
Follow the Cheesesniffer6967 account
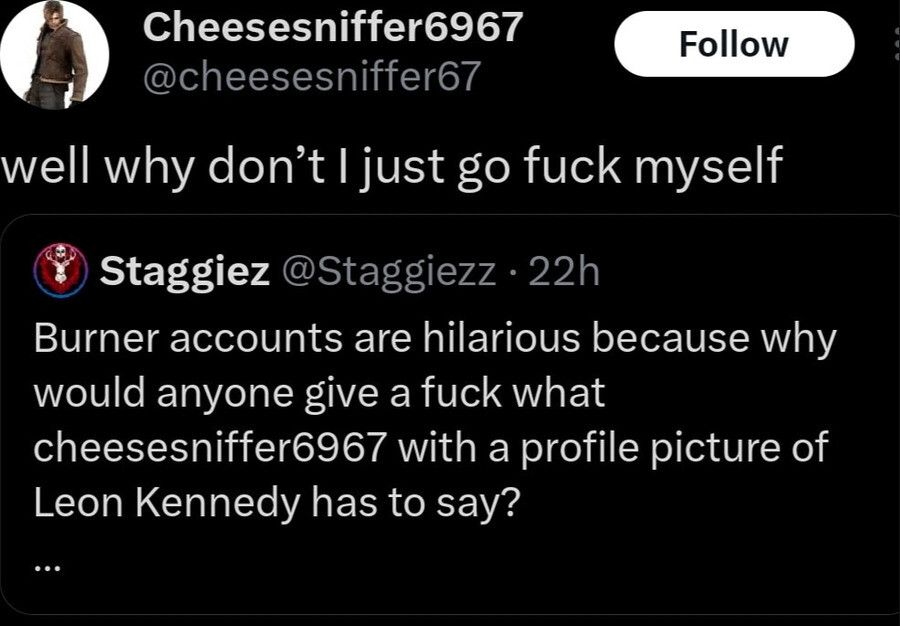[735, 43]
